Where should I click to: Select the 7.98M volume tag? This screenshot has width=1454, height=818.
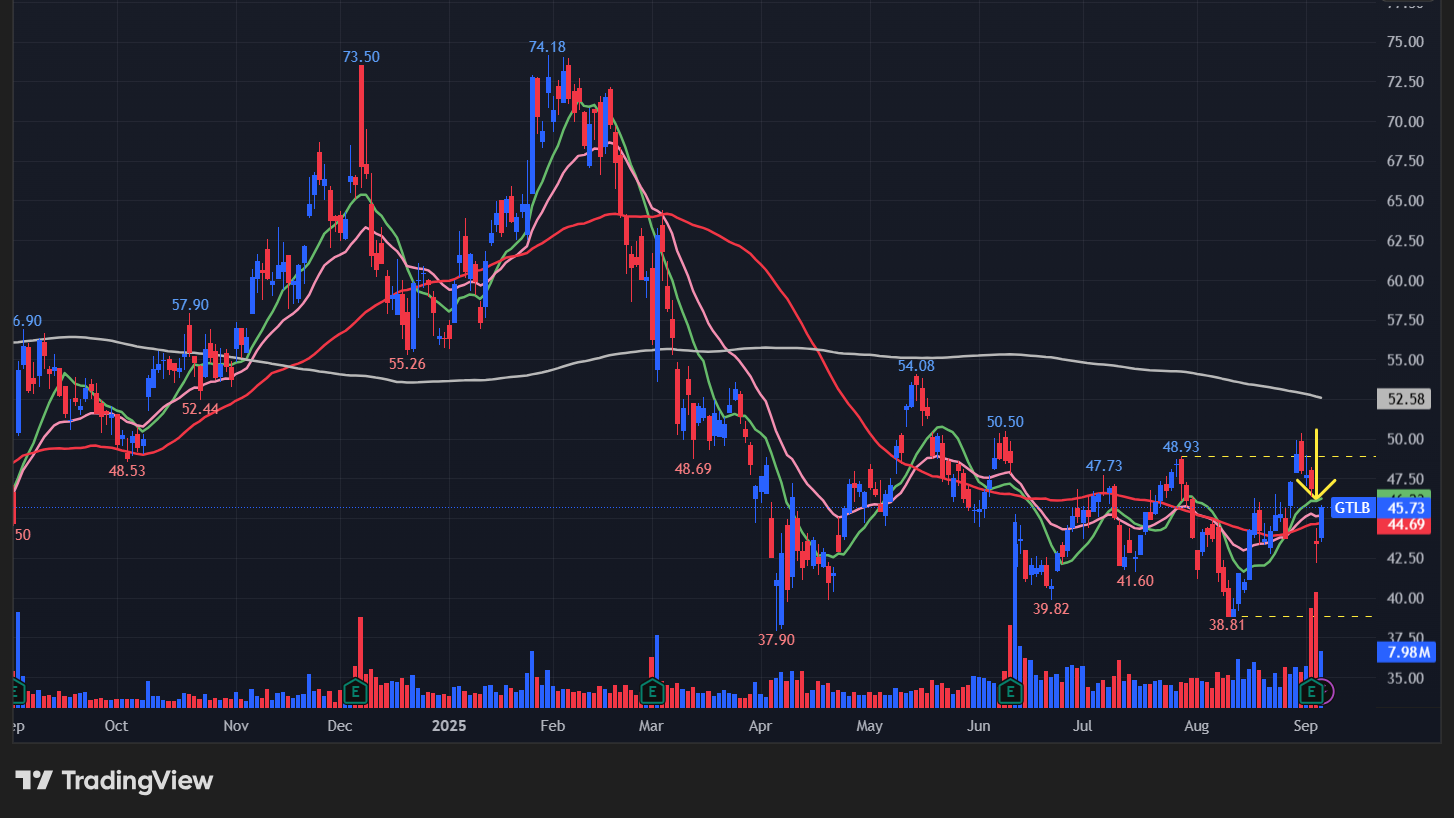click(1407, 653)
